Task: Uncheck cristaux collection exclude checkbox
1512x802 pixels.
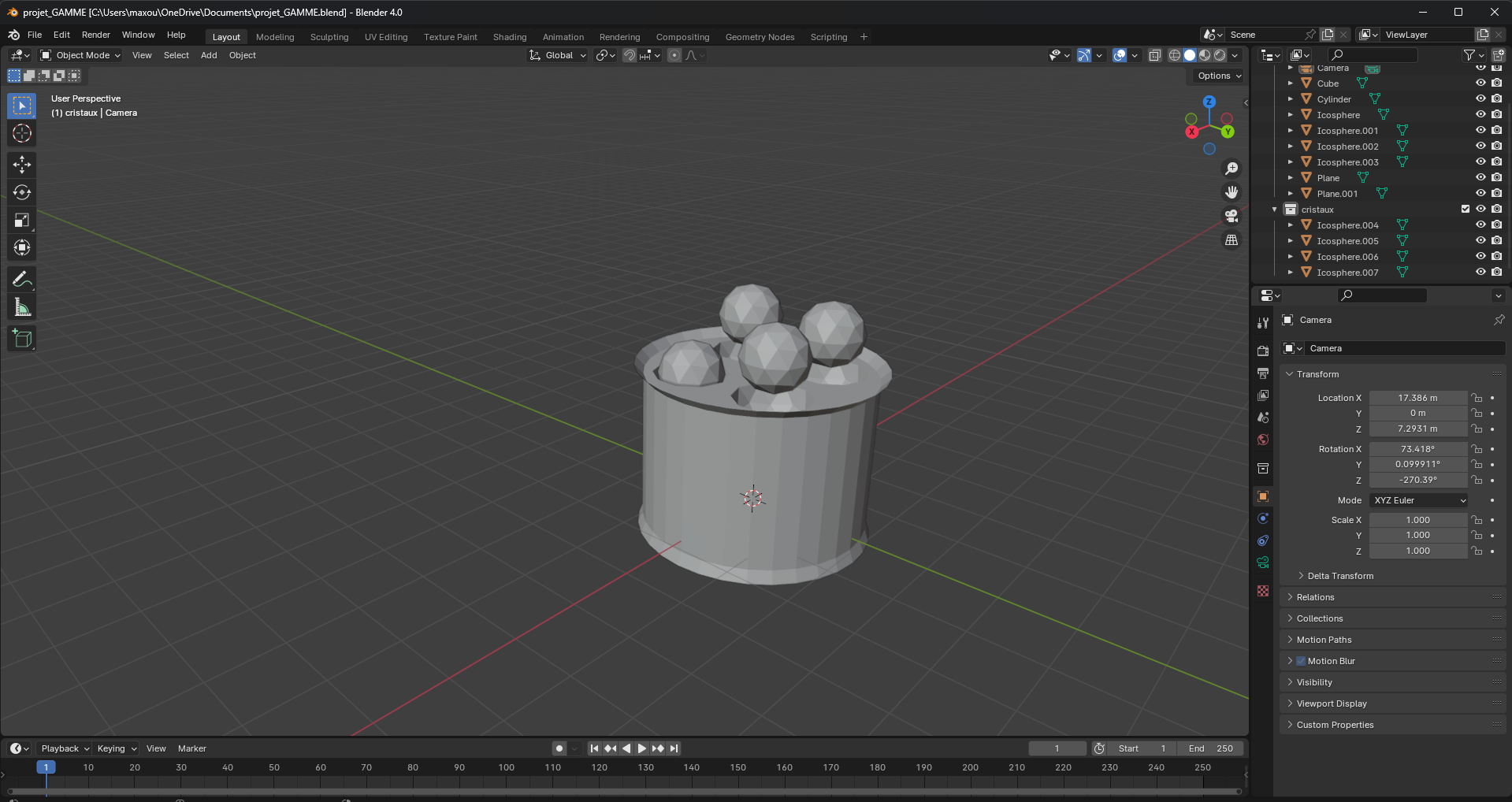Action: [x=1466, y=209]
